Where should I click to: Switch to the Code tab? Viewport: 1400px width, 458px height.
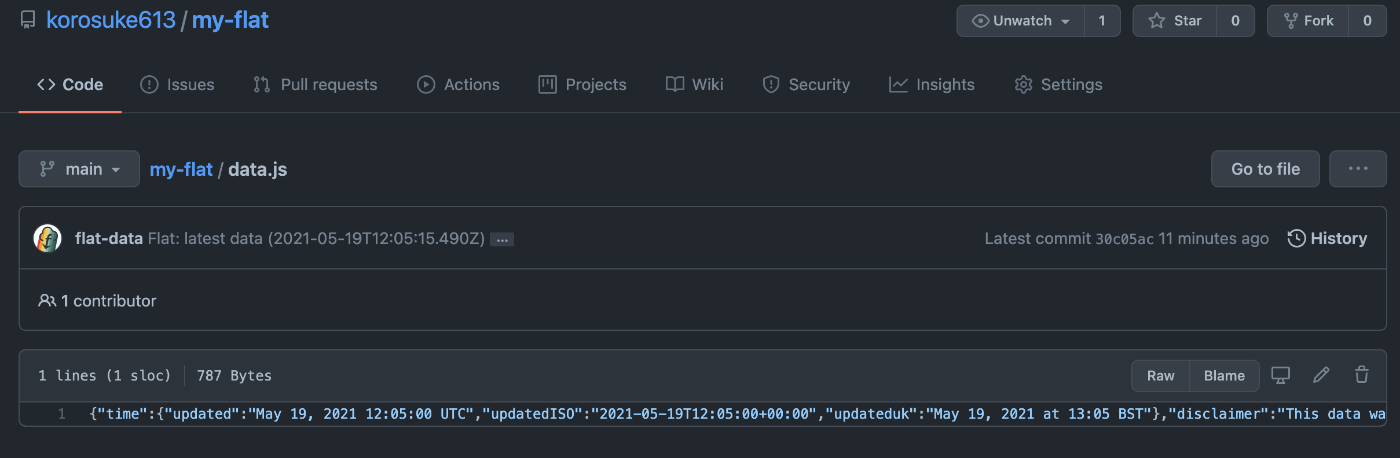[x=70, y=85]
